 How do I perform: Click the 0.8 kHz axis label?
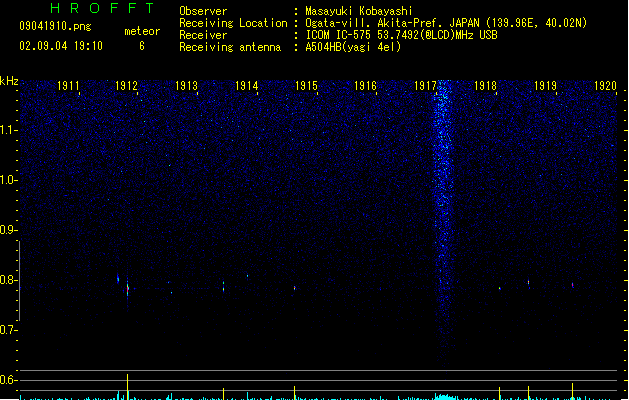pyautogui.click(x=8, y=280)
